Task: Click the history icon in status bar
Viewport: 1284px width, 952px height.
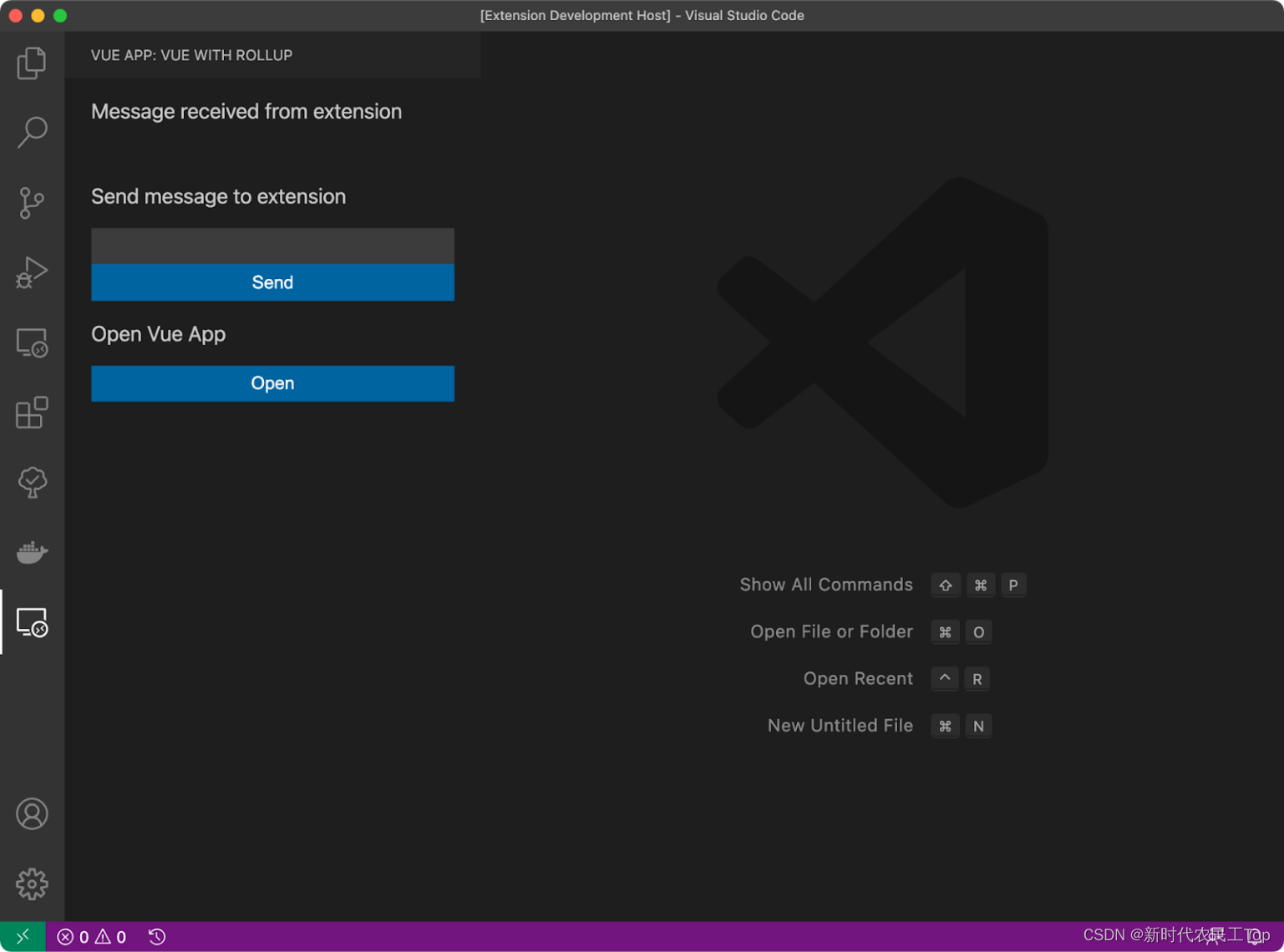Action: tap(157, 937)
